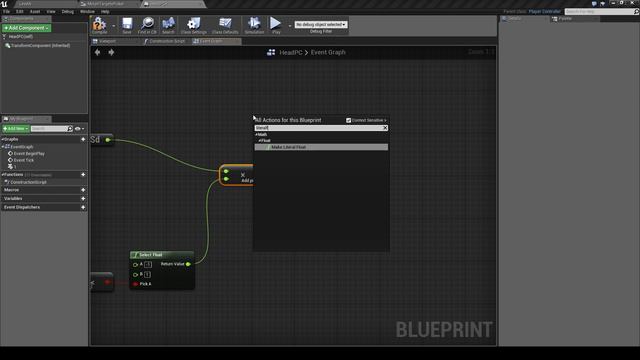The width and height of the screenshot is (640, 360).
Task: Add a new macro with plus icon
Action: (83, 190)
